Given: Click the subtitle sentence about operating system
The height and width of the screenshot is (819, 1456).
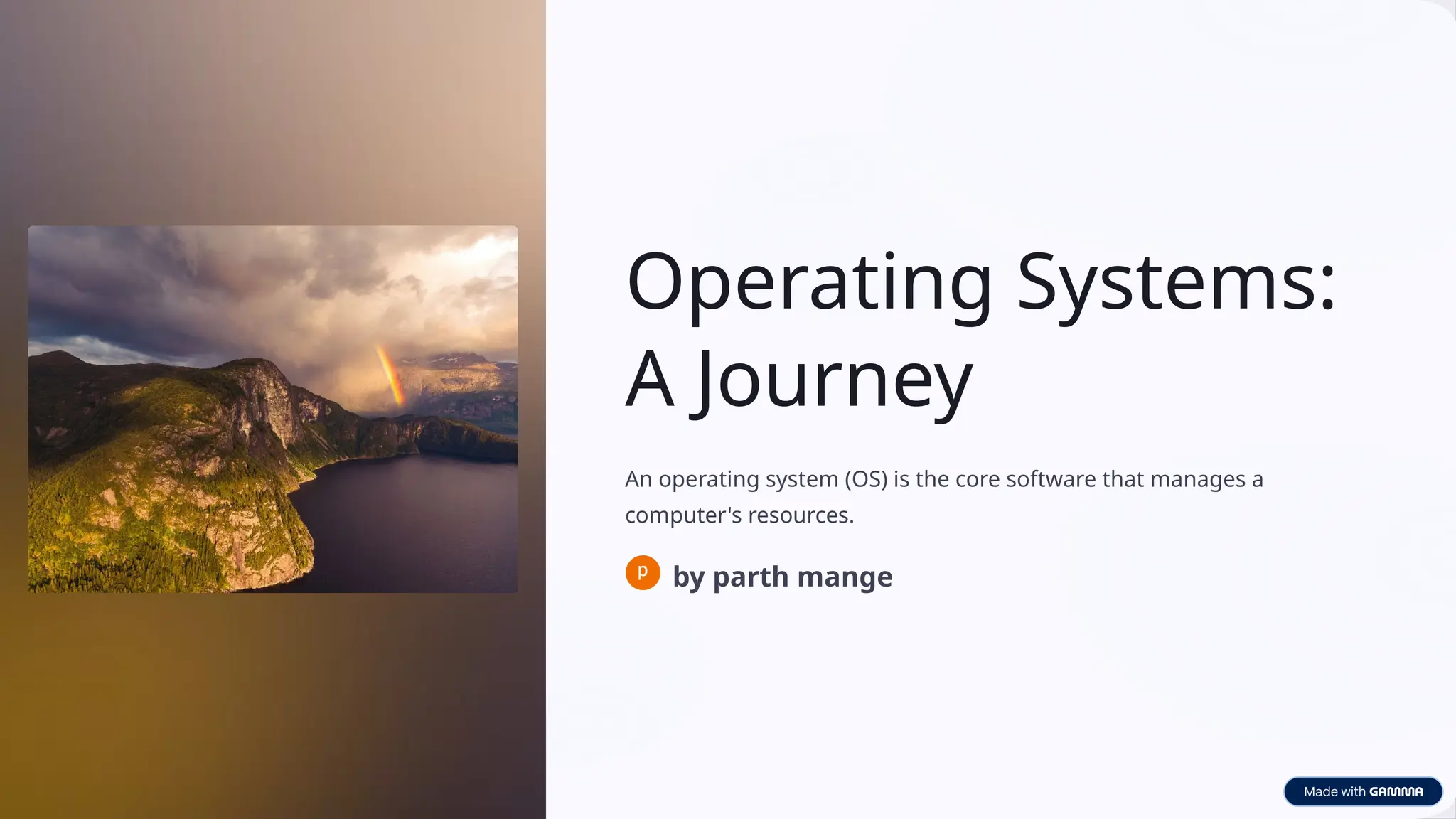Looking at the screenshot, I should (x=943, y=479).
